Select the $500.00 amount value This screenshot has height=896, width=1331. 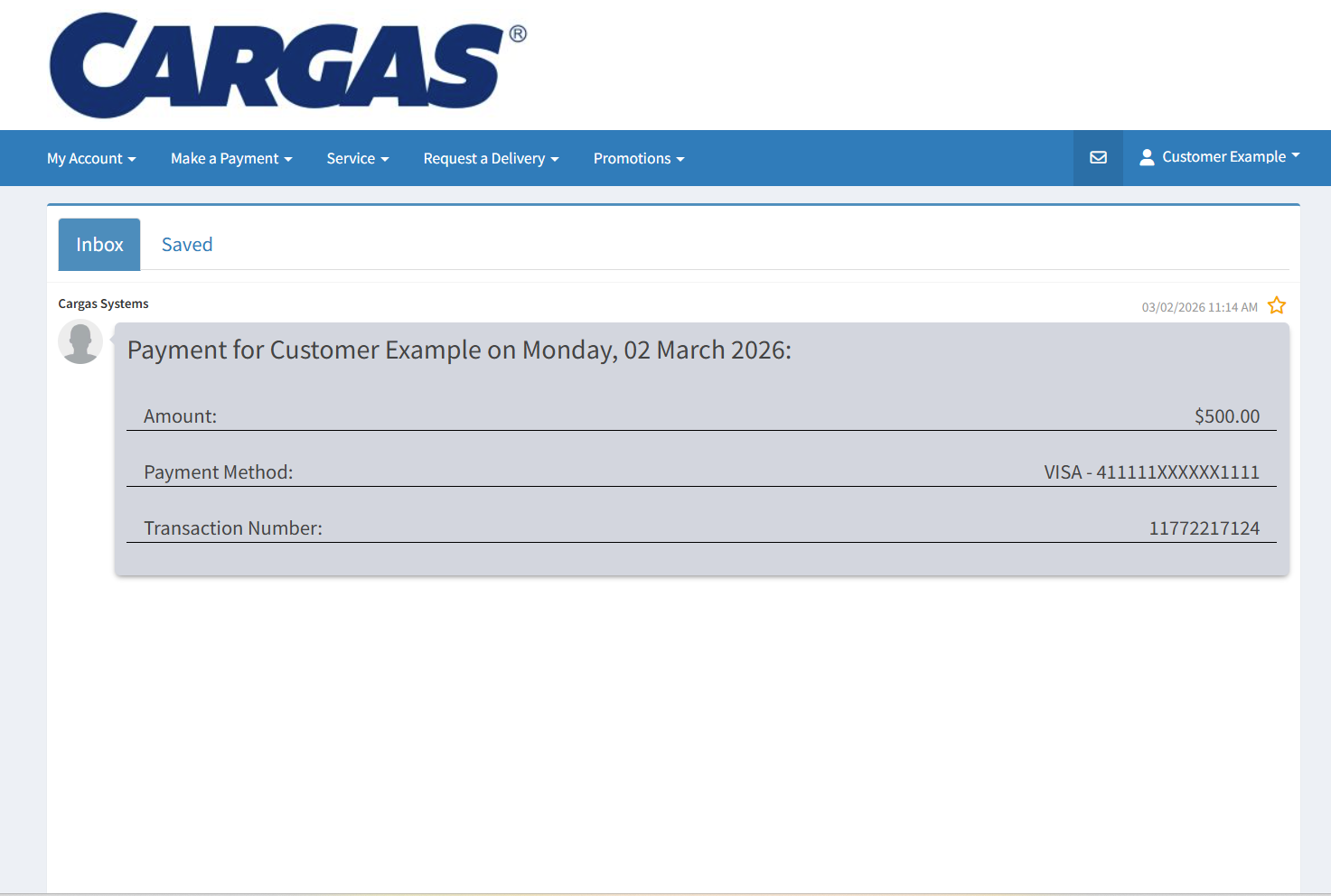1226,416
